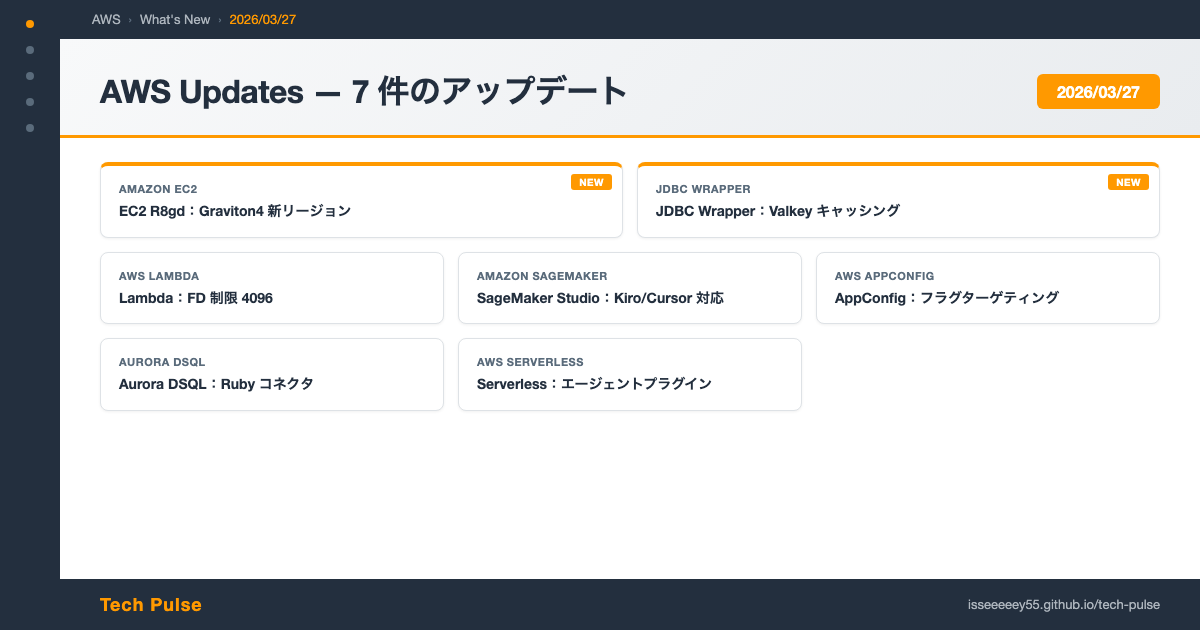
Task: Click the AWS breadcrumb item
Action: coord(106,19)
